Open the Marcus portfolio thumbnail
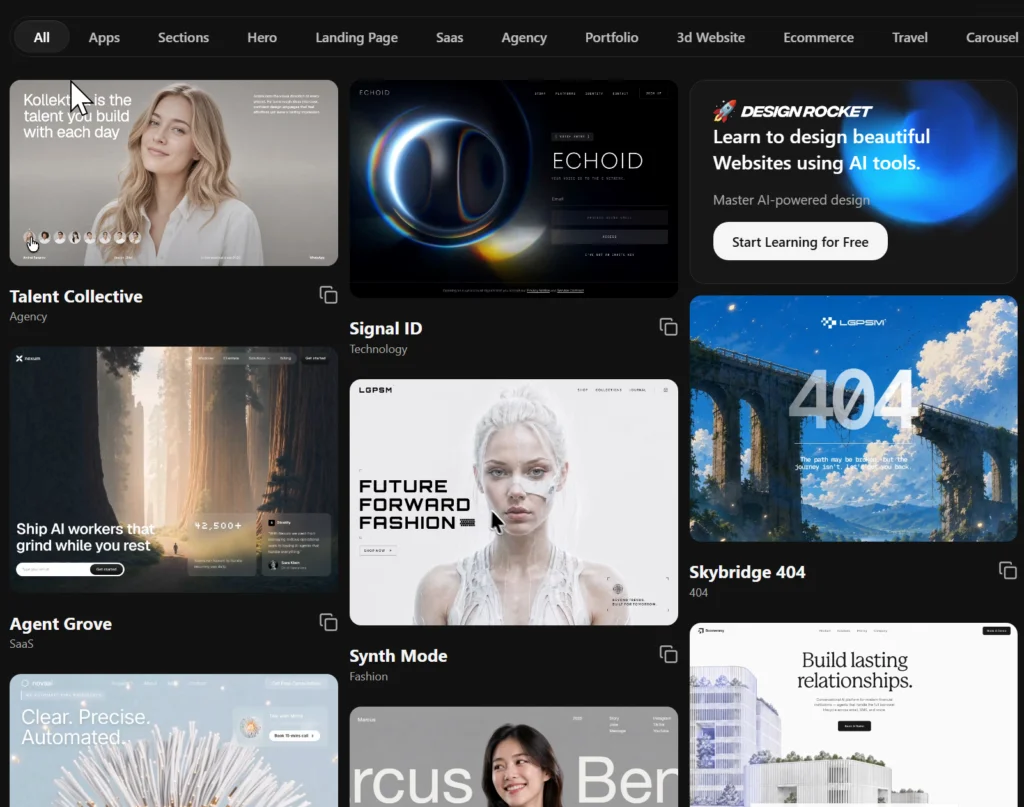1024x807 pixels. tap(513, 757)
